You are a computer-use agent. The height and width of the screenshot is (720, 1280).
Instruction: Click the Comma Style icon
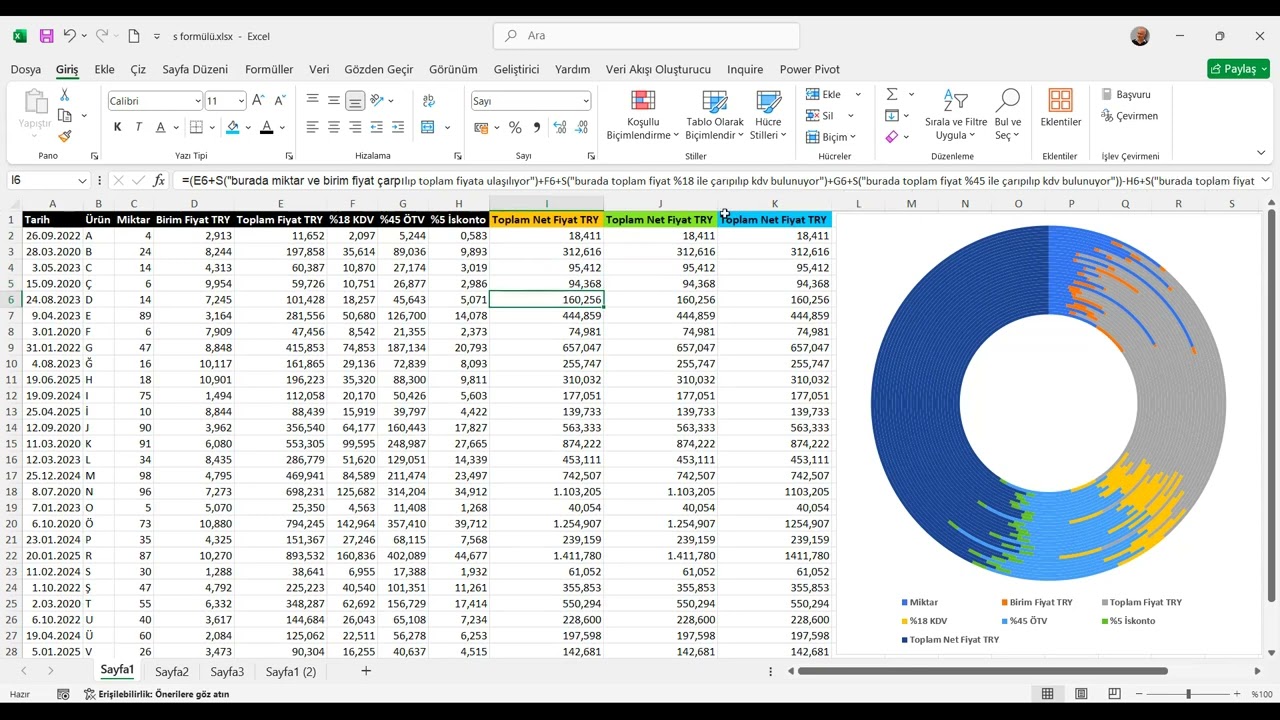[537, 127]
